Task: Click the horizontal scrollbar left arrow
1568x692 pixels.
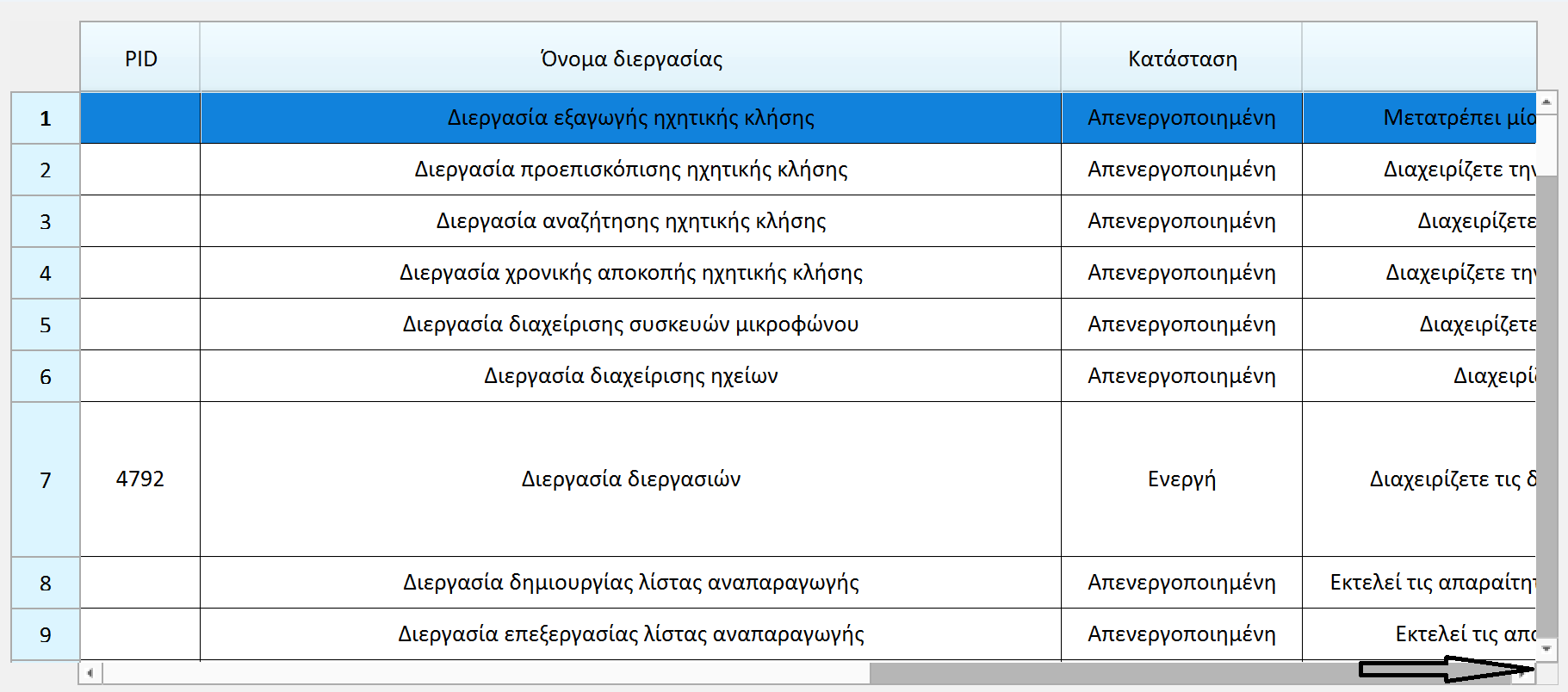Action: [91, 673]
